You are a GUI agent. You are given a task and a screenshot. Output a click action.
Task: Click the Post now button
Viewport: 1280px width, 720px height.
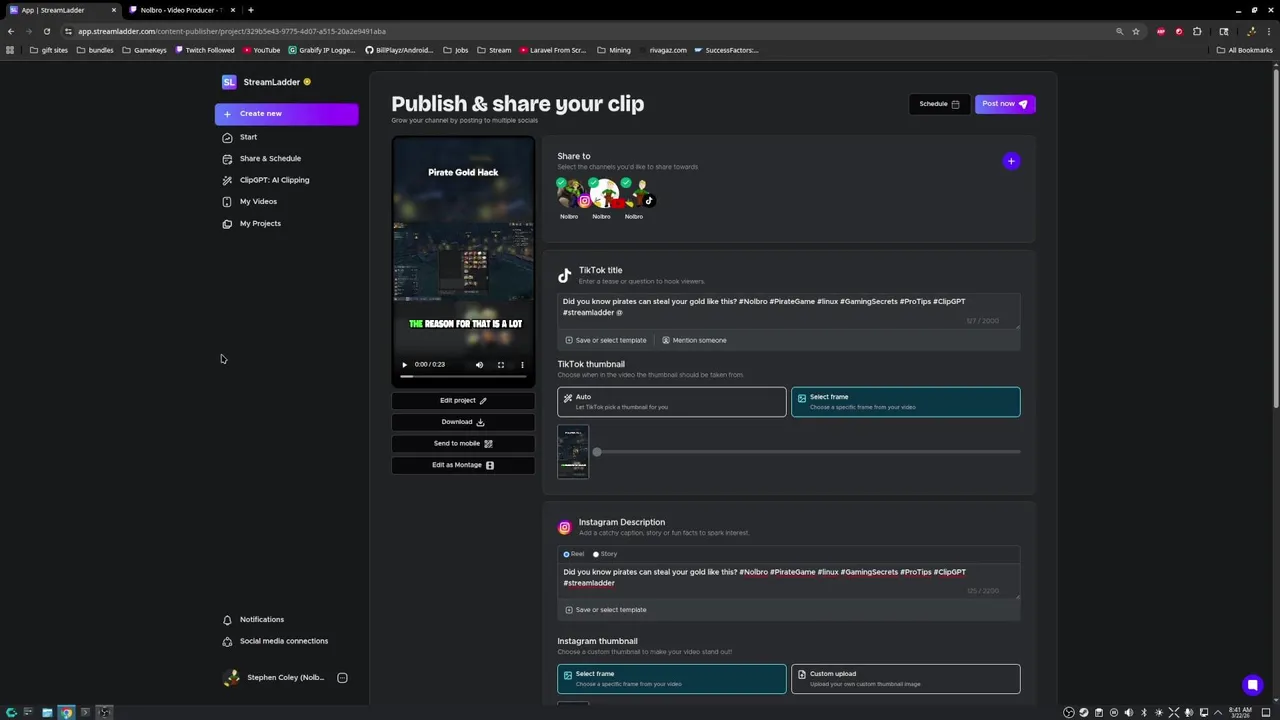pos(1005,104)
